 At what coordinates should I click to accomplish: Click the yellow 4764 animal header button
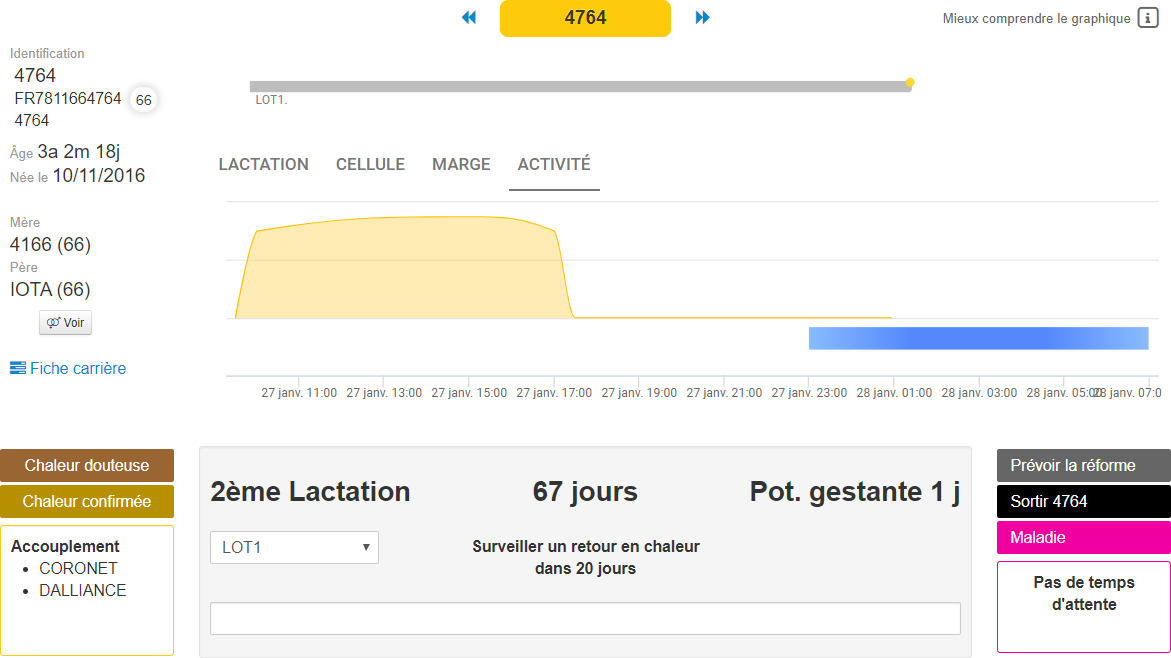(x=585, y=18)
